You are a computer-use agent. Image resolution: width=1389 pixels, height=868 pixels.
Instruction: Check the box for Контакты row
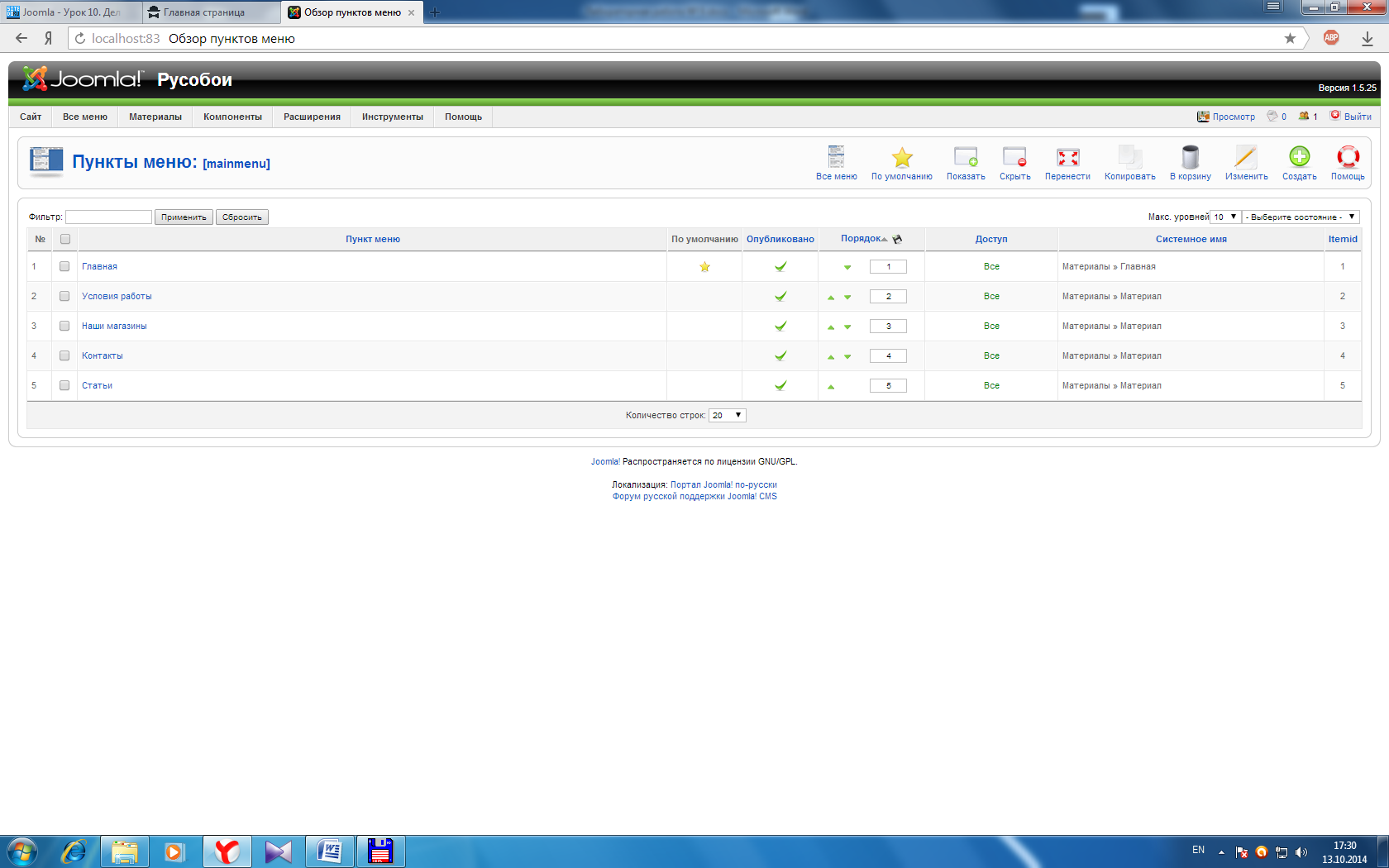64,355
